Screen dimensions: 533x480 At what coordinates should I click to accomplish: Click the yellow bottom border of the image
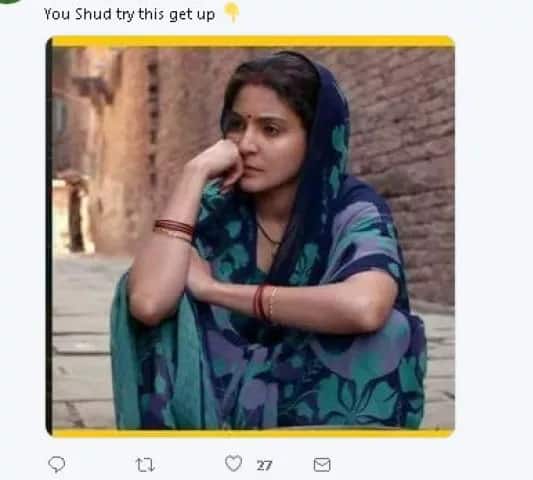pos(253,433)
